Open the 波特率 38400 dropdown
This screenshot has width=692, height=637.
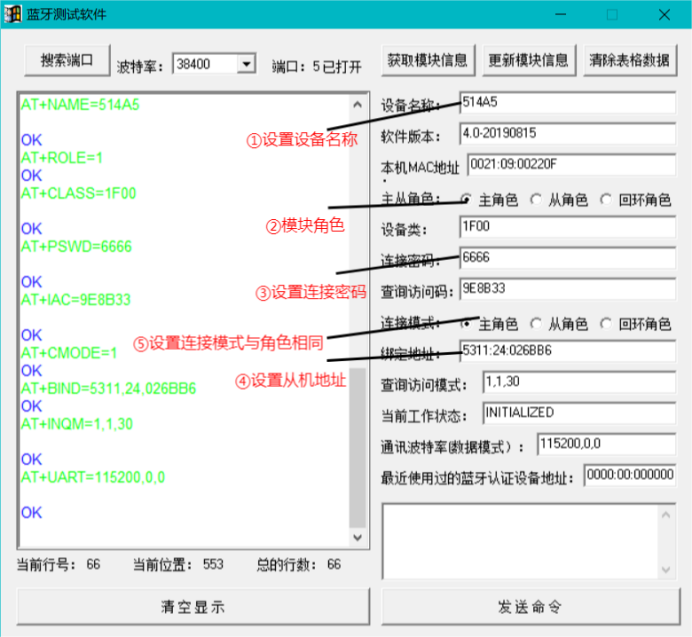246,64
